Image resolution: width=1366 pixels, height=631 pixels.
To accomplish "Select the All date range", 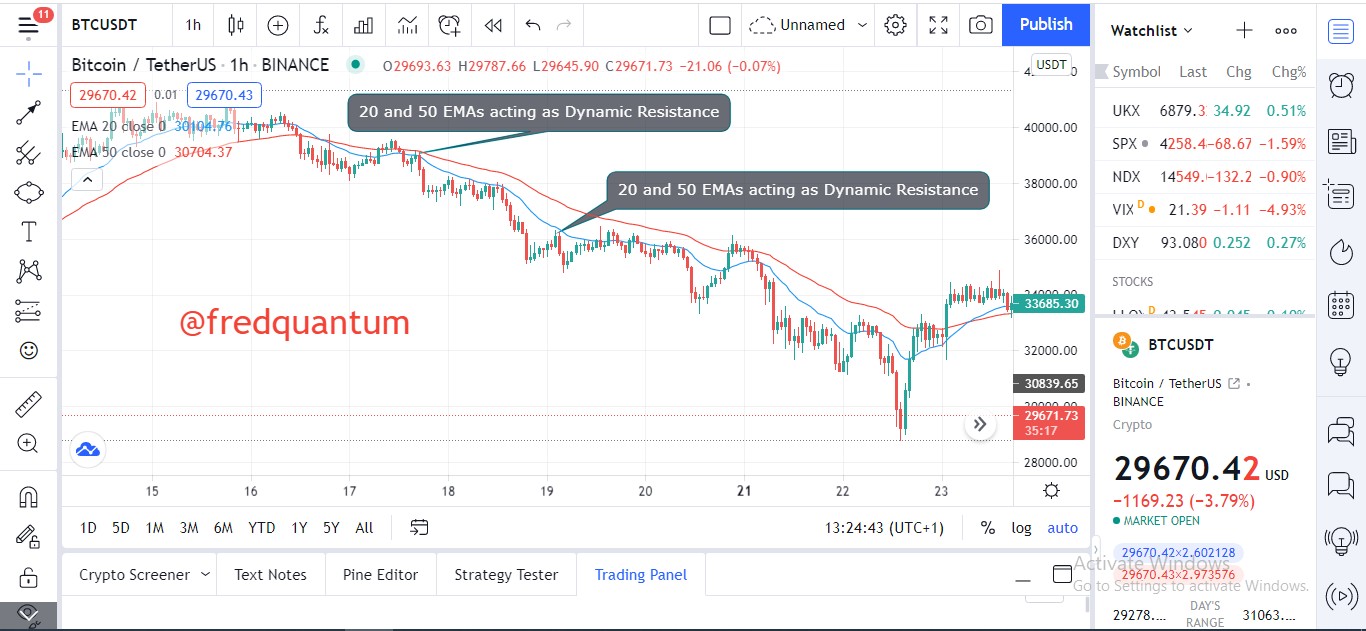I will [x=364, y=528].
